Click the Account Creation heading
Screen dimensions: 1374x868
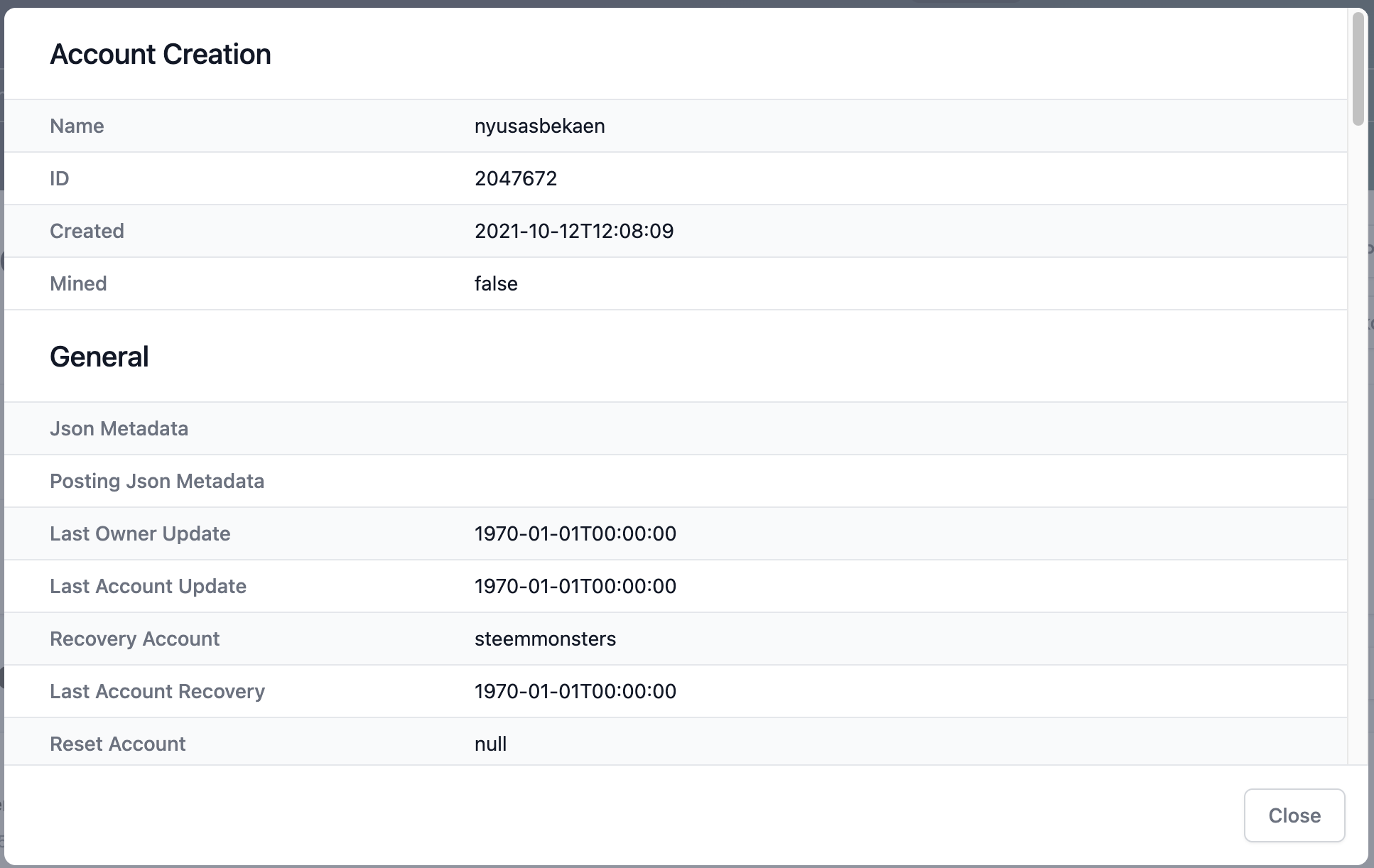(x=161, y=54)
